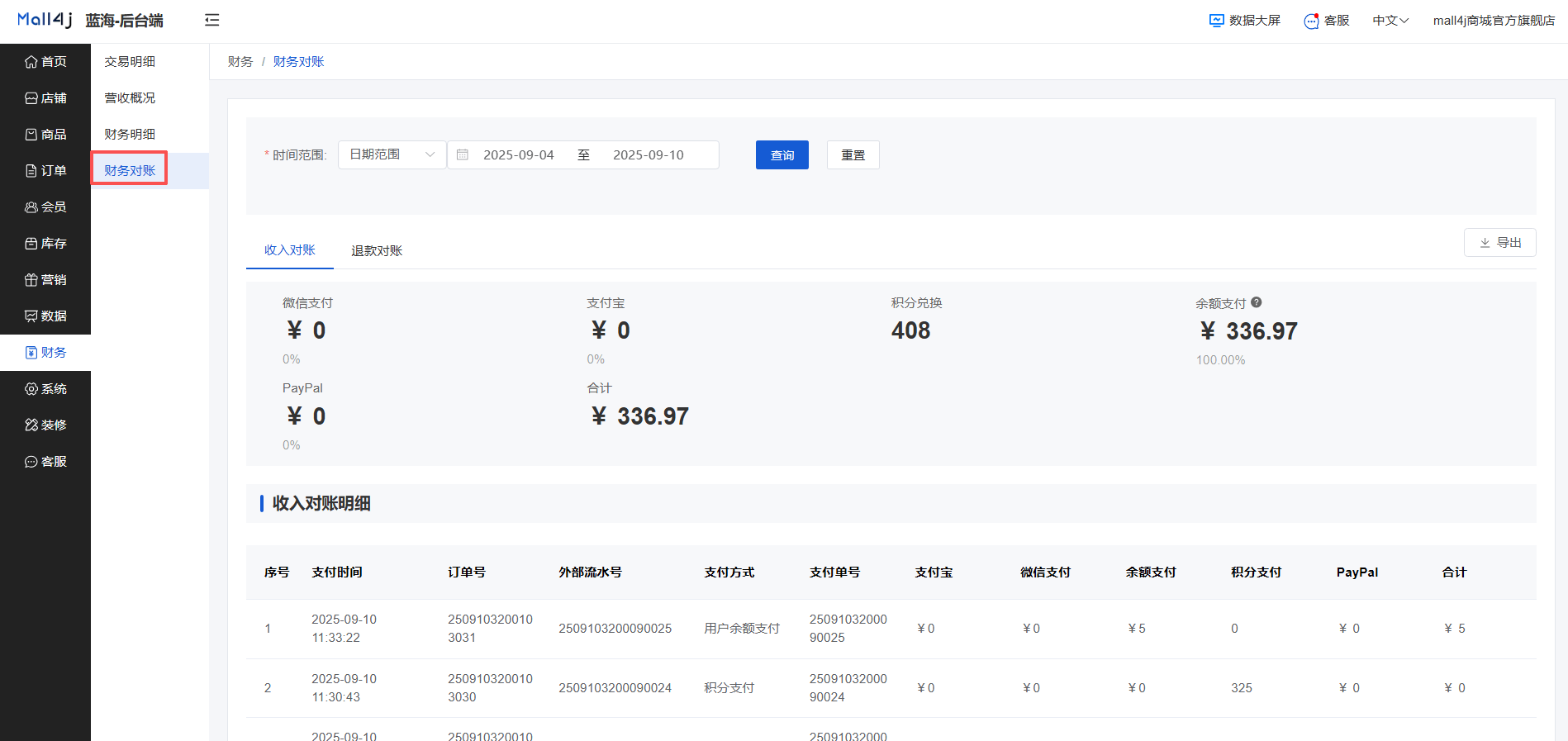Click the payment time 2025-09-10 11:33:22
Viewport: 1568px width, 741px height.
344,629
